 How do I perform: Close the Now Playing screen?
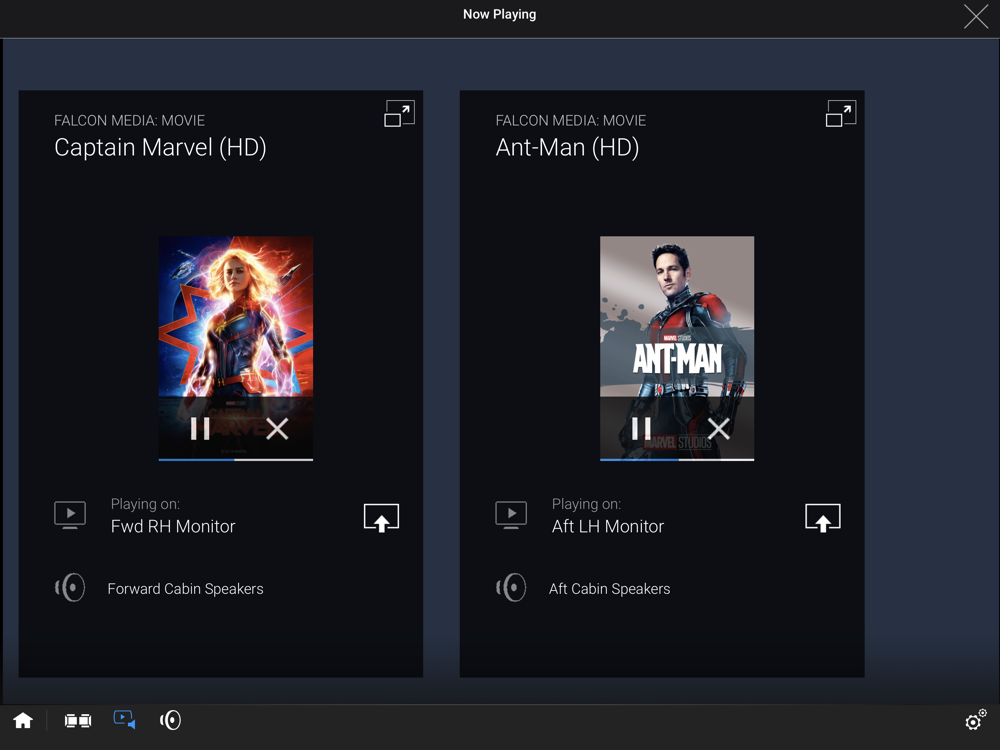tap(976, 17)
